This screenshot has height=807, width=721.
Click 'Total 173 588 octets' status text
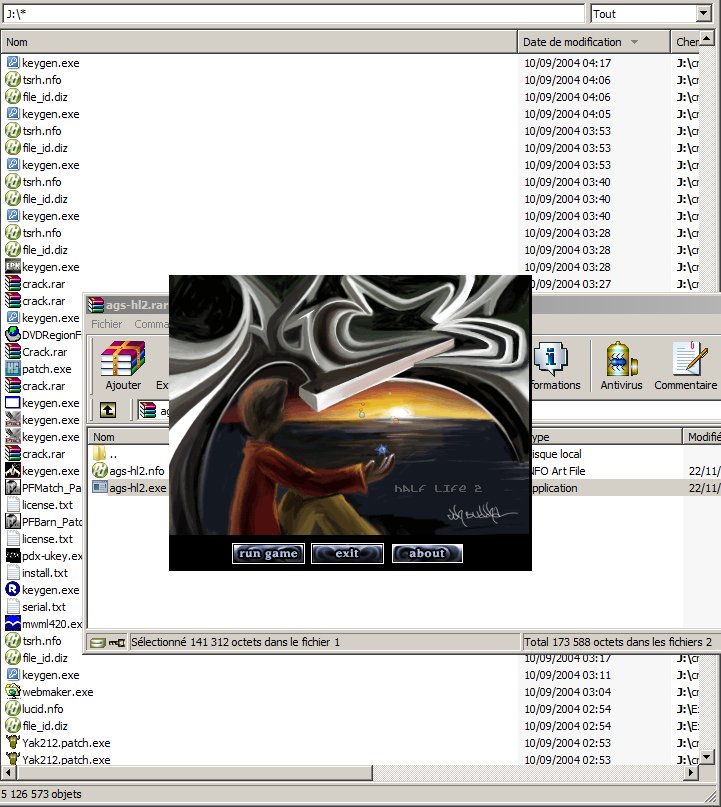(618, 642)
